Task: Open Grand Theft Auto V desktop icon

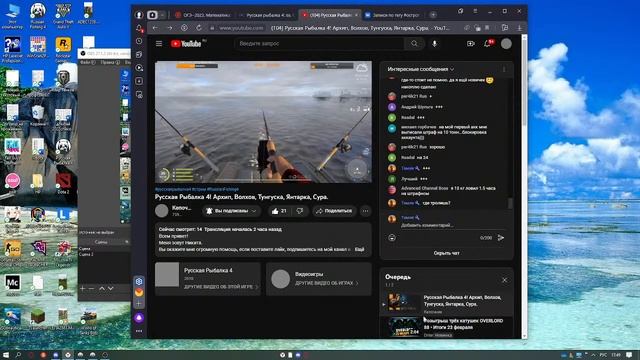Action: tap(63, 16)
